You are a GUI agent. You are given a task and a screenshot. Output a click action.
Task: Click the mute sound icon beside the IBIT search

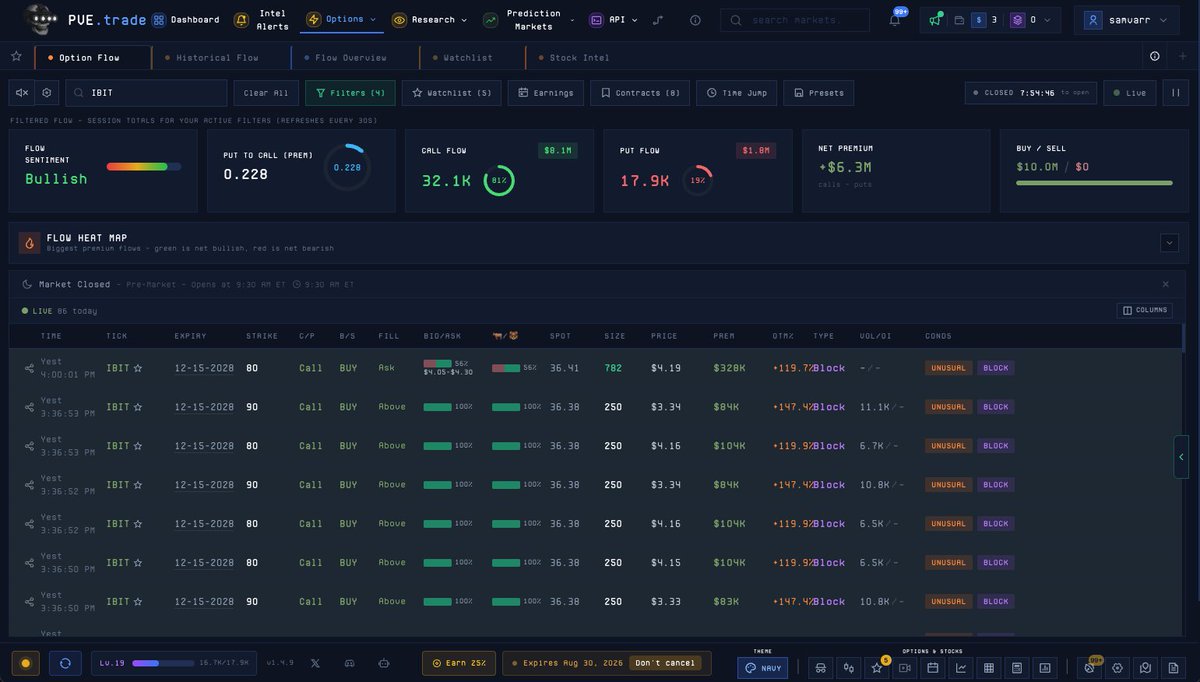[21, 93]
